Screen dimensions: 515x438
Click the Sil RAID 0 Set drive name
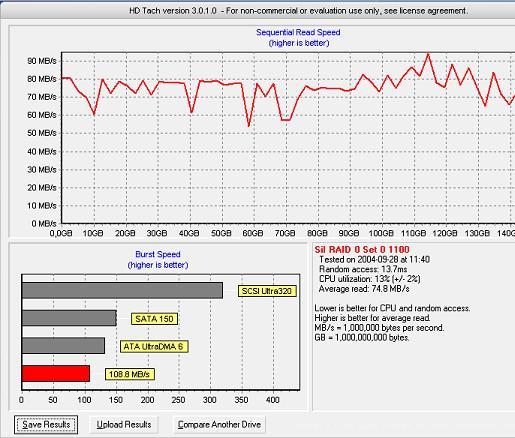pyautogui.click(x=362, y=249)
